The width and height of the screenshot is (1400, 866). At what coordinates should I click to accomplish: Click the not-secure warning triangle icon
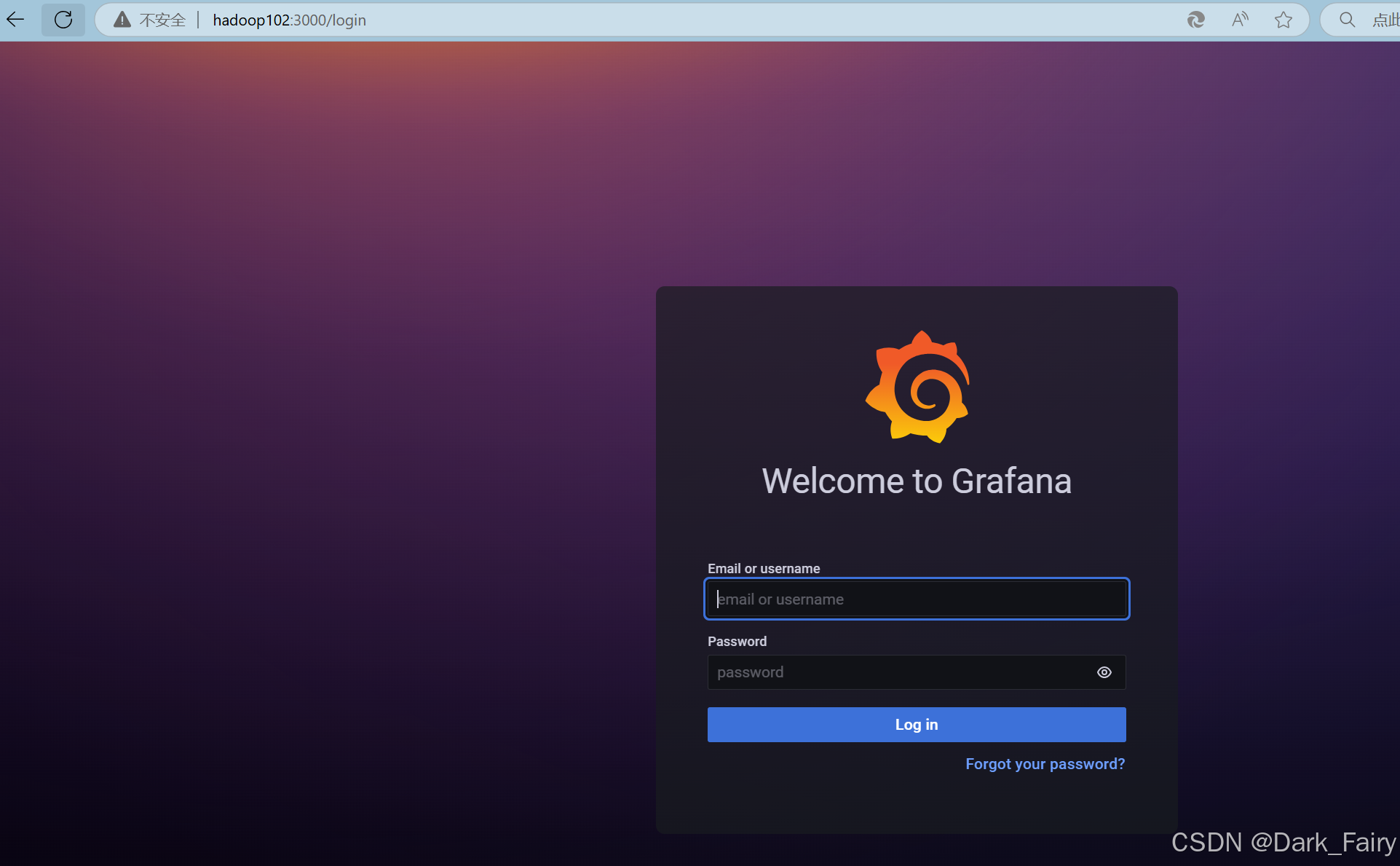tap(122, 20)
